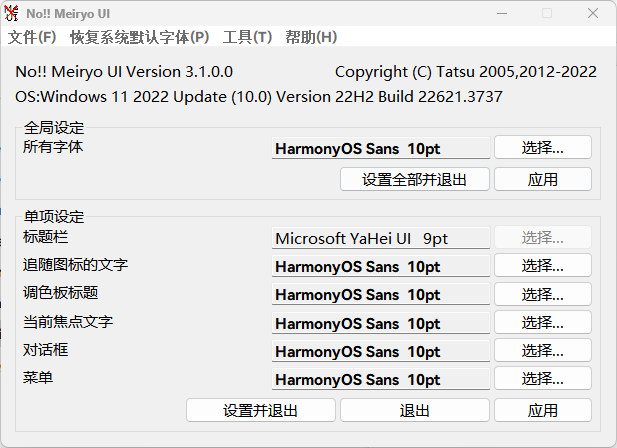Click the No!! Meiryo UI app icon

[13, 13]
